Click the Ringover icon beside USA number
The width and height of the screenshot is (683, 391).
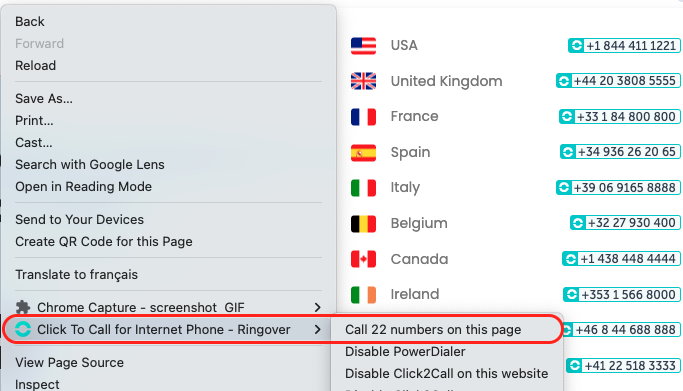[577, 45]
